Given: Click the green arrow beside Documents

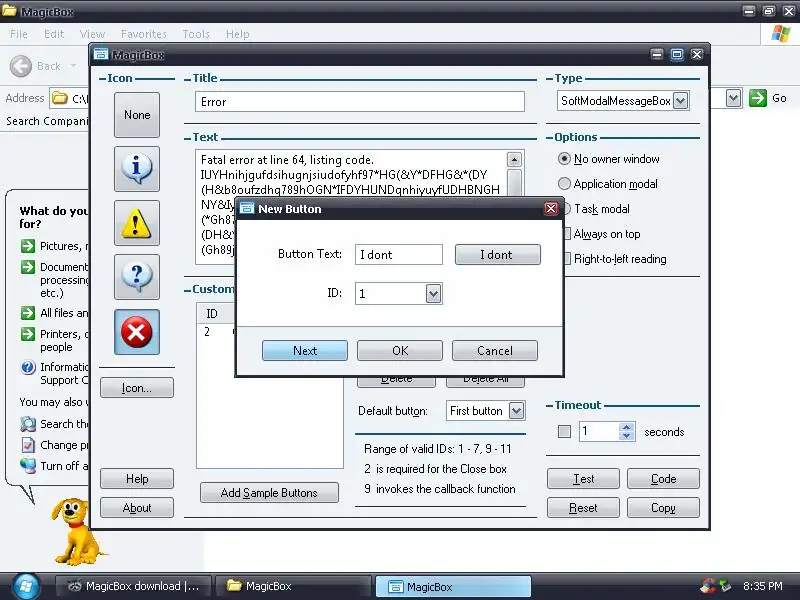Looking at the screenshot, I should pyautogui.click(x=28, y=267).
